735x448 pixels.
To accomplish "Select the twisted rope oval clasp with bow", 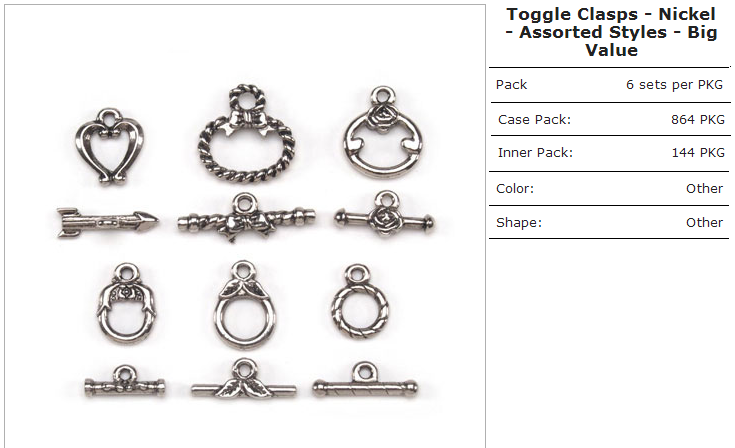I will [247, 134].
